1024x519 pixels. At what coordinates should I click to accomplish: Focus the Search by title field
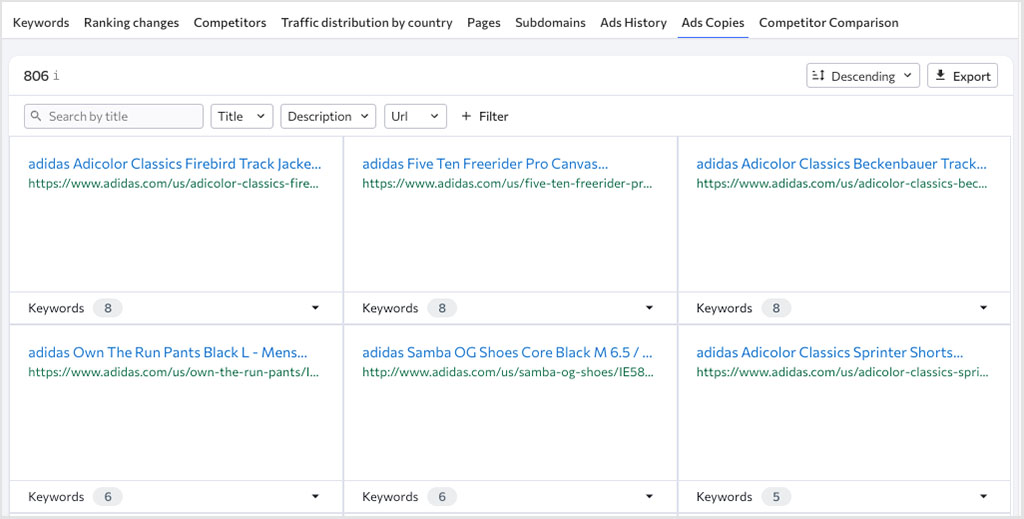coord(114,116)
